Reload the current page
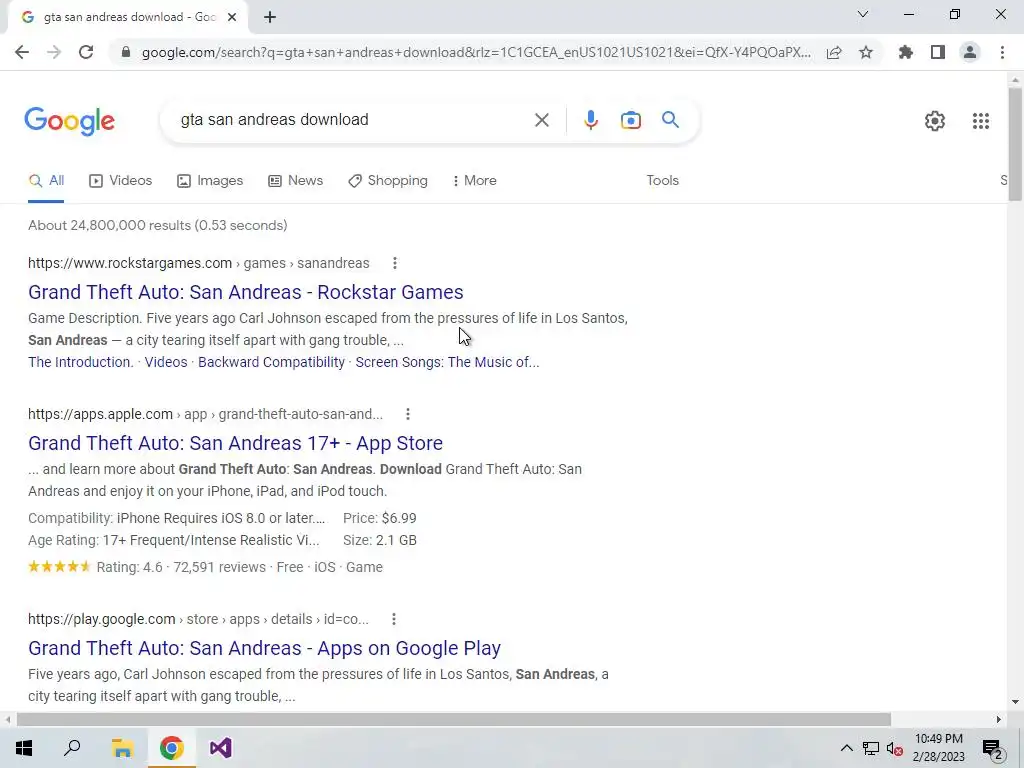Viewport: 1024px width, 768px height. tap(86, 52)
